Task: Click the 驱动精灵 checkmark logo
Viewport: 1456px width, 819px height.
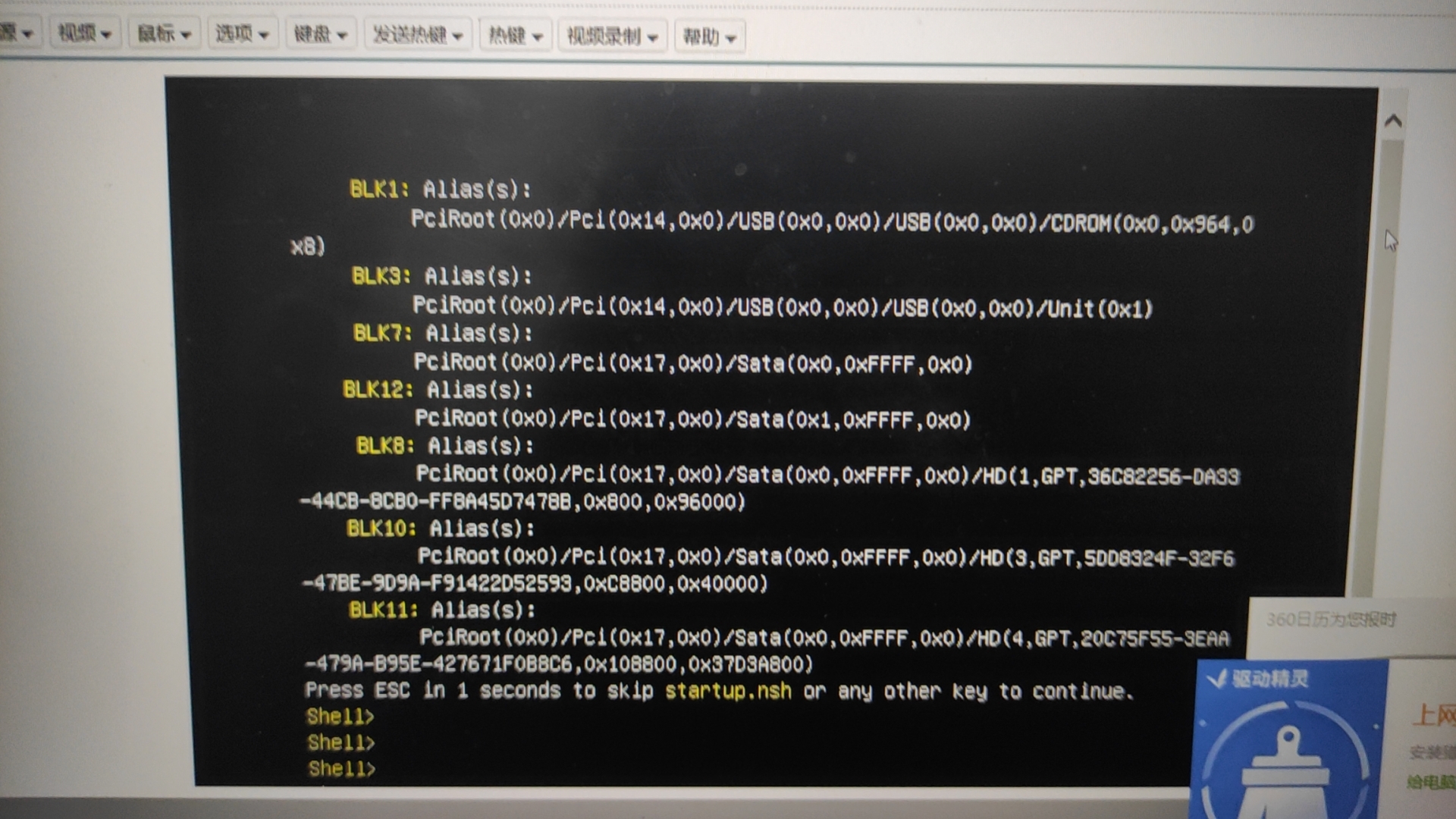Action: point(1217,678)
